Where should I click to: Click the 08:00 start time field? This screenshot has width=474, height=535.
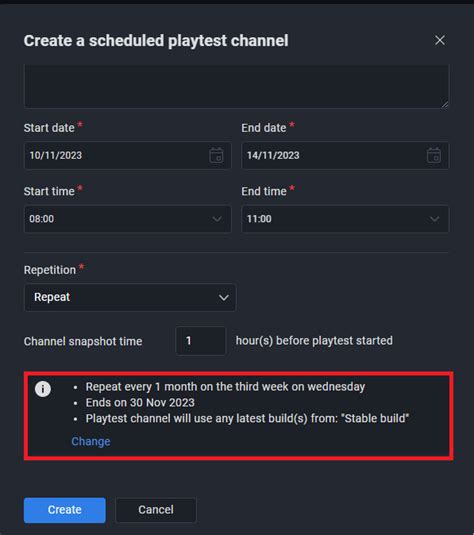tap(128, 219)
